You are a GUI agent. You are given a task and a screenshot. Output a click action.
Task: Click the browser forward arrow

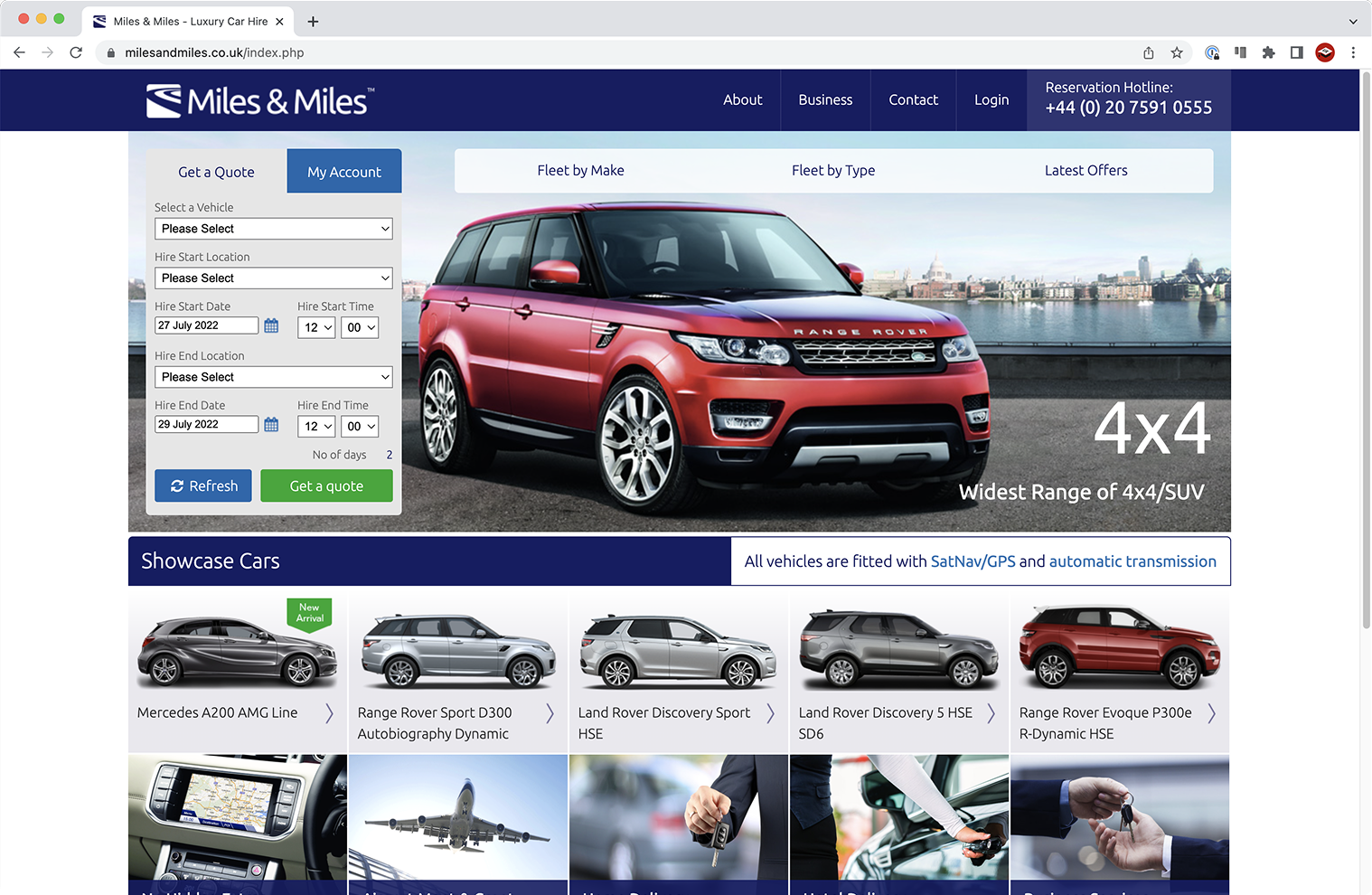click(48, 52)
